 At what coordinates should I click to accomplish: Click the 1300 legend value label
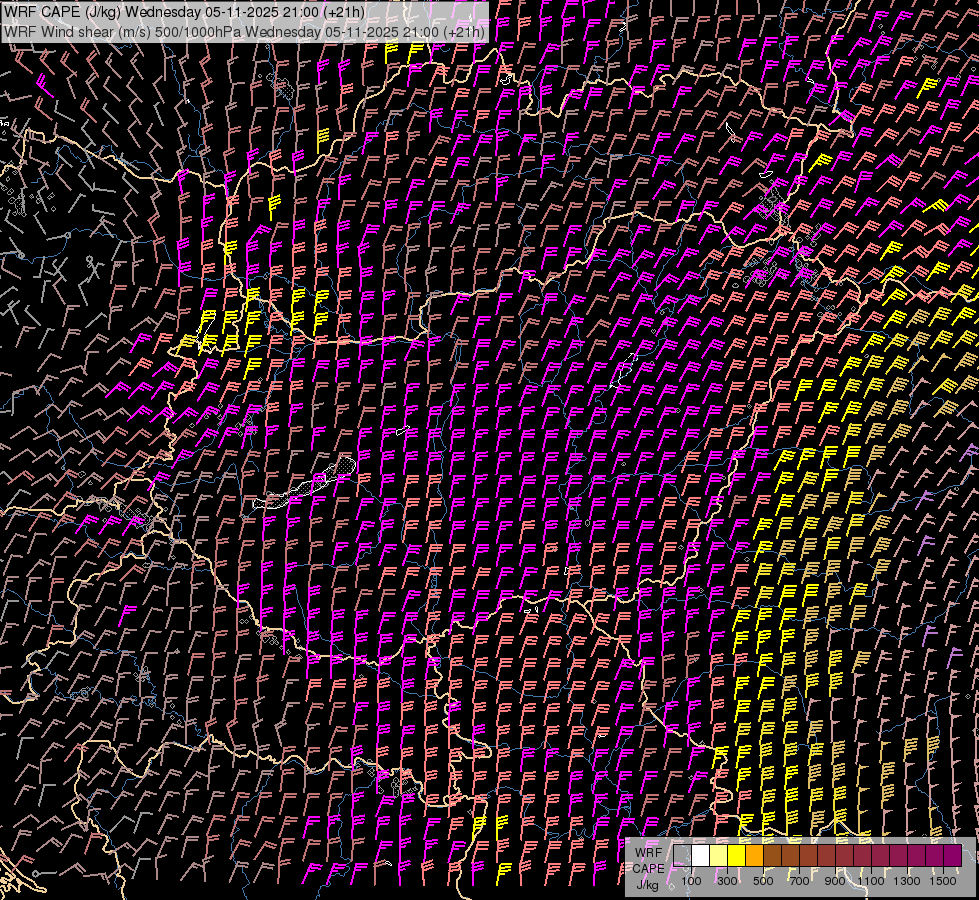907,882
